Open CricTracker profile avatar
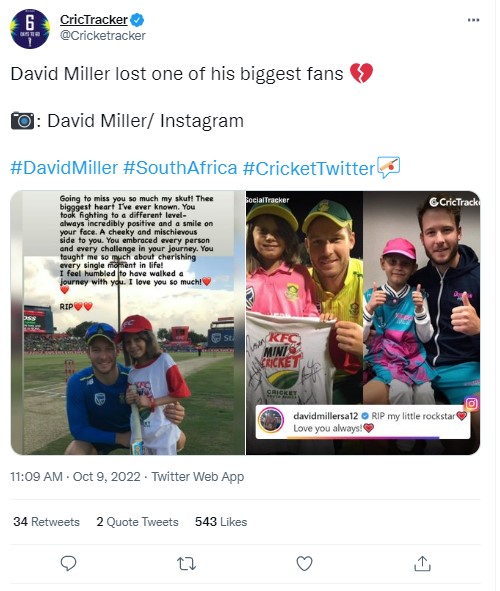This screenshot has width=500, height=591. (x=30, y=29)
